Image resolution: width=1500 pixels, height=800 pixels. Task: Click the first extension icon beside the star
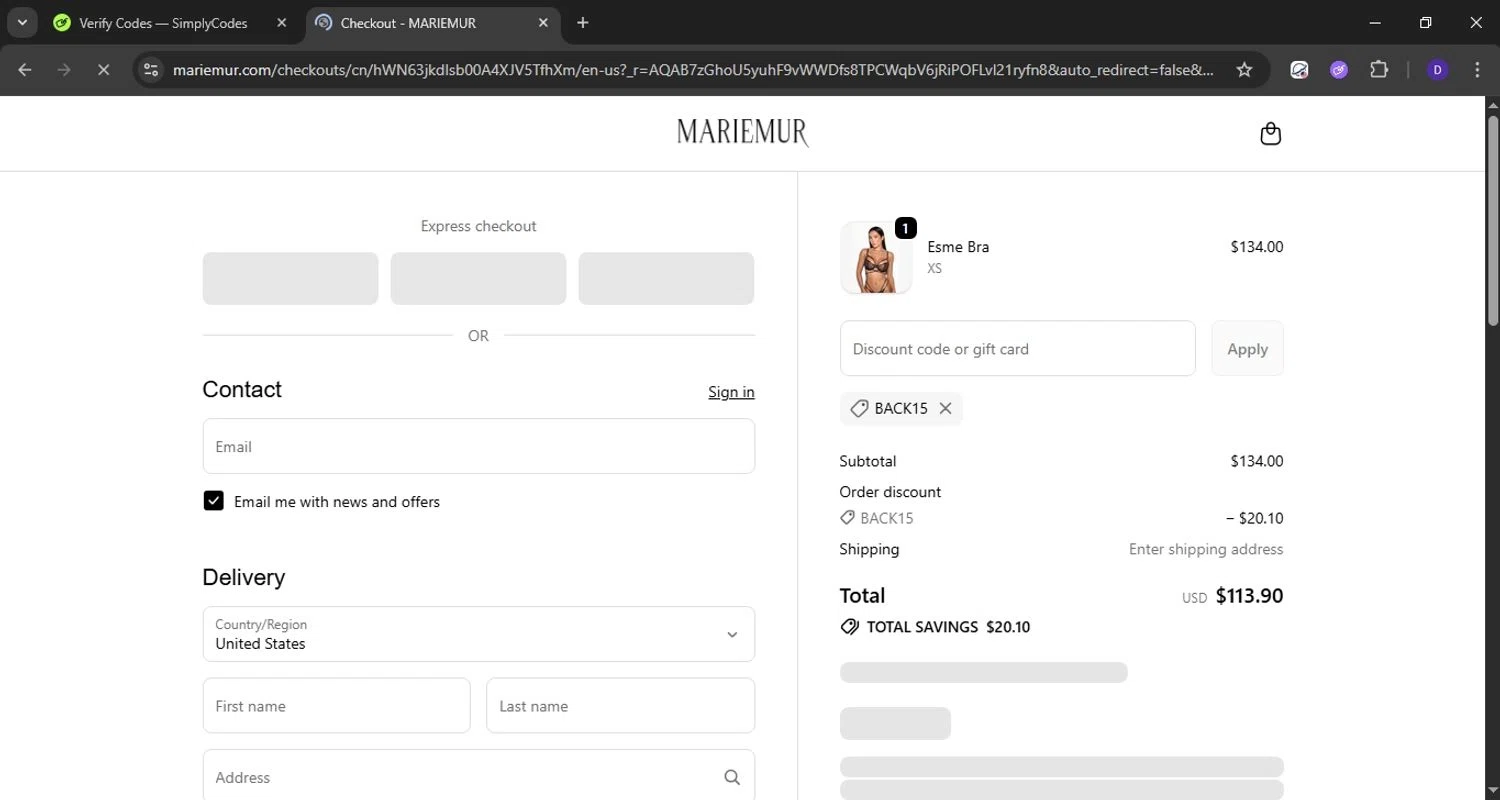point(1299,69)
